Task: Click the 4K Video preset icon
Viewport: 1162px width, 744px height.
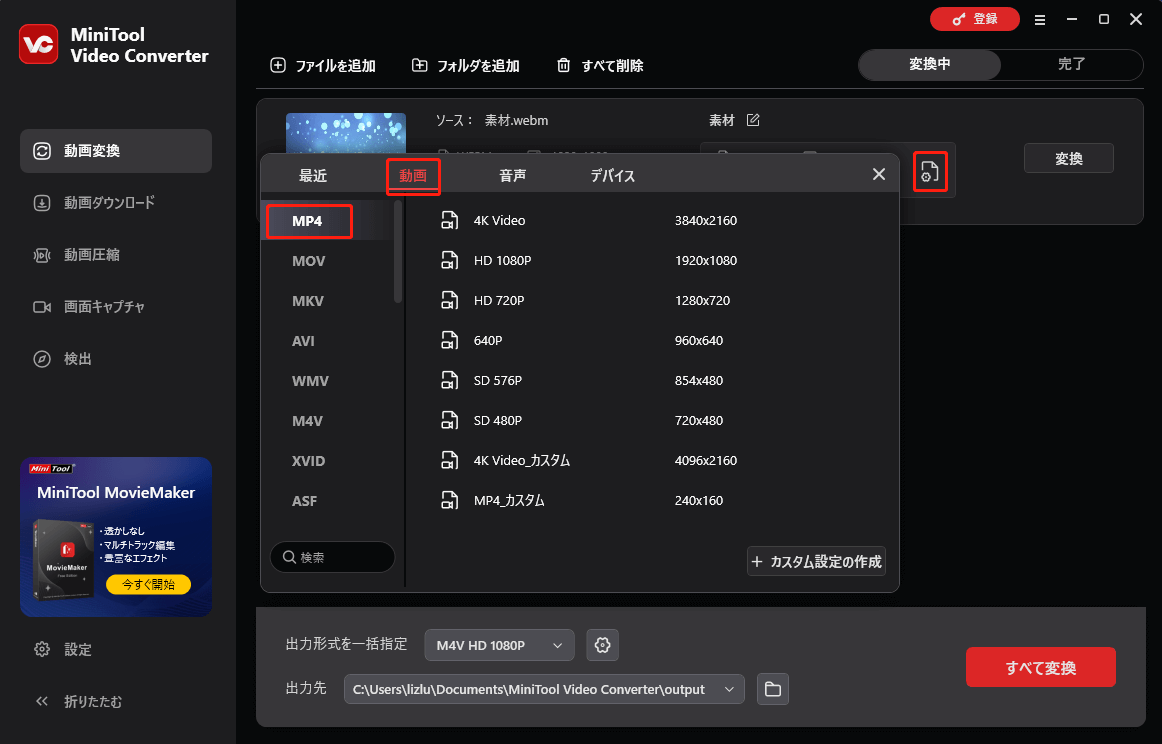Action: coord(449,220)
